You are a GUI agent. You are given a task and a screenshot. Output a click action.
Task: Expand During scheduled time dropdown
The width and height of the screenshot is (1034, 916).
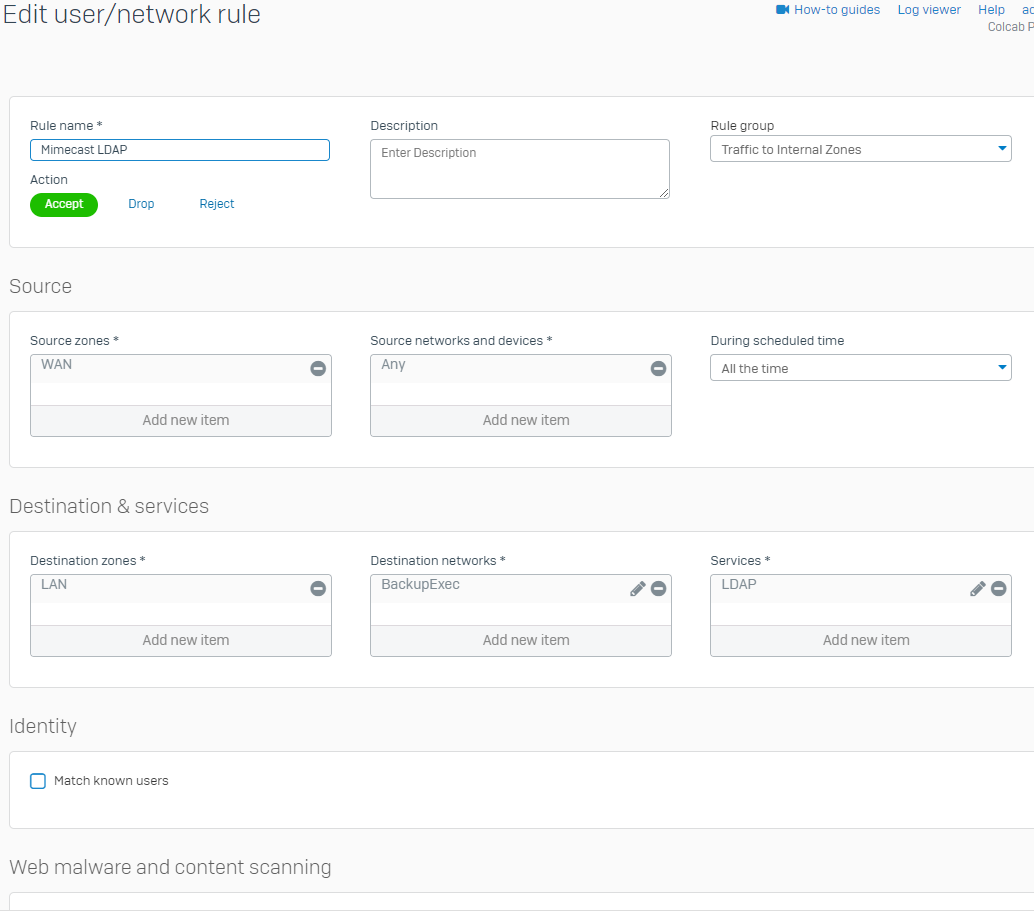click(860, 368)
